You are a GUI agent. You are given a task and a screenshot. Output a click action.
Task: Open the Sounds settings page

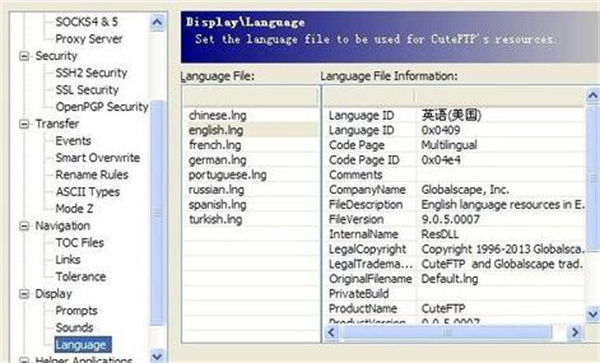pyautogui.click(x=74, y=327)
